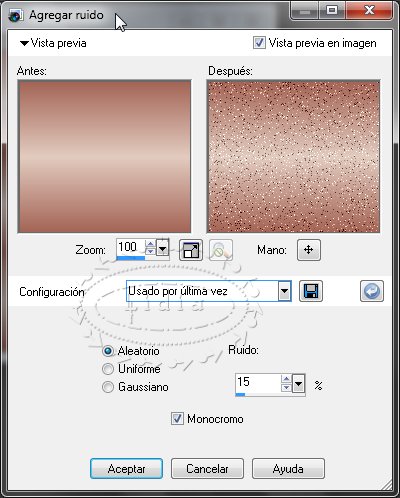Decrease Zoom with down stepper arrow
The height and width of the screenshot is (498, 400).
click(x=150, y=252)
